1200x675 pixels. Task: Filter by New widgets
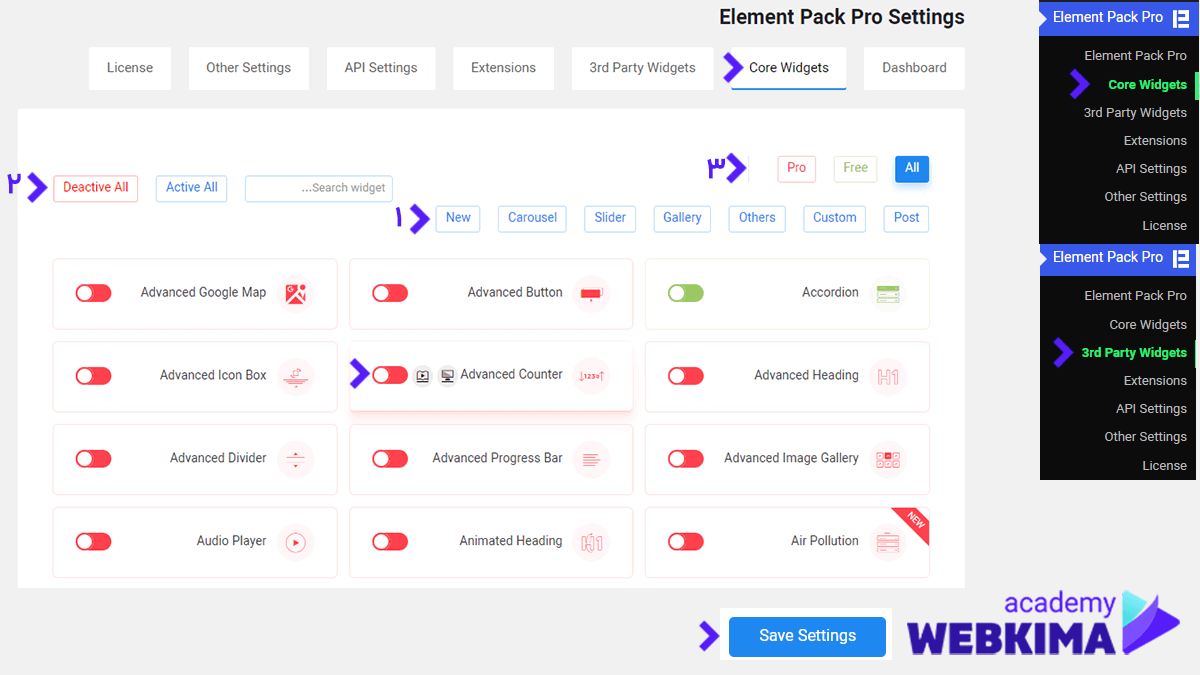pos(458,218)
